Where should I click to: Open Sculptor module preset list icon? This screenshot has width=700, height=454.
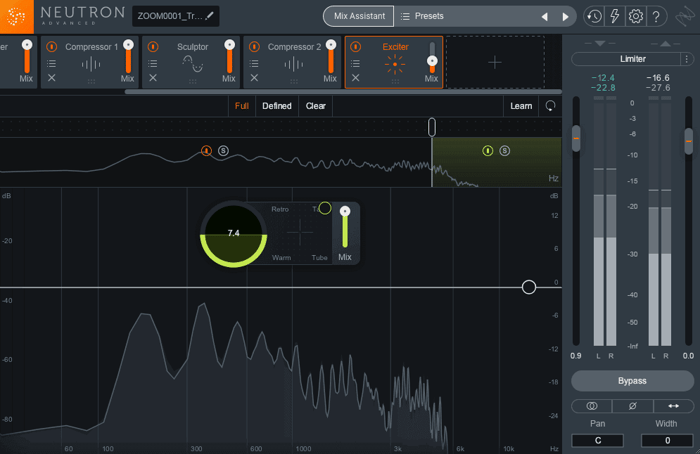(x=153, y=63)
